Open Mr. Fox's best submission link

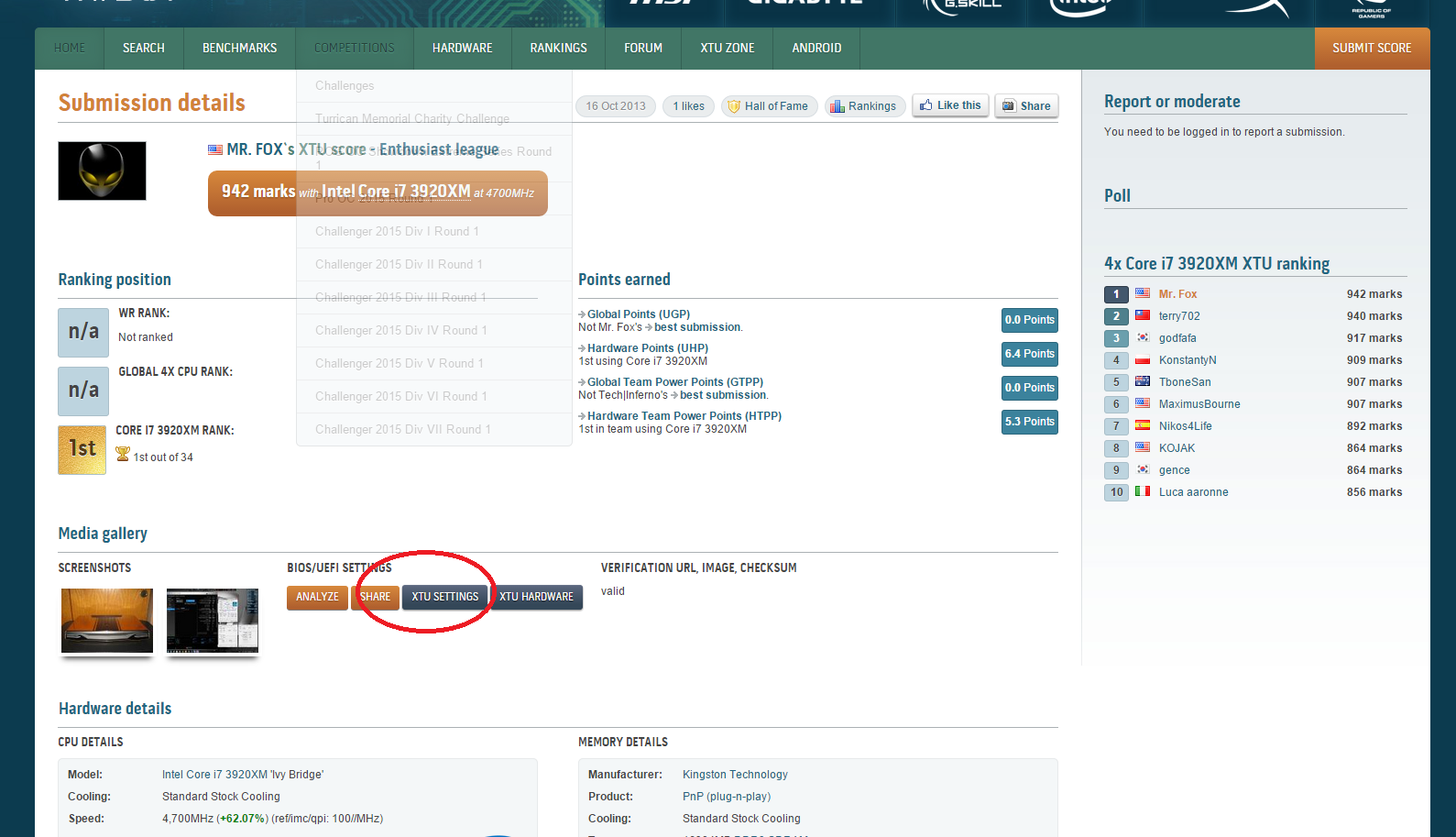click(697, 327)
